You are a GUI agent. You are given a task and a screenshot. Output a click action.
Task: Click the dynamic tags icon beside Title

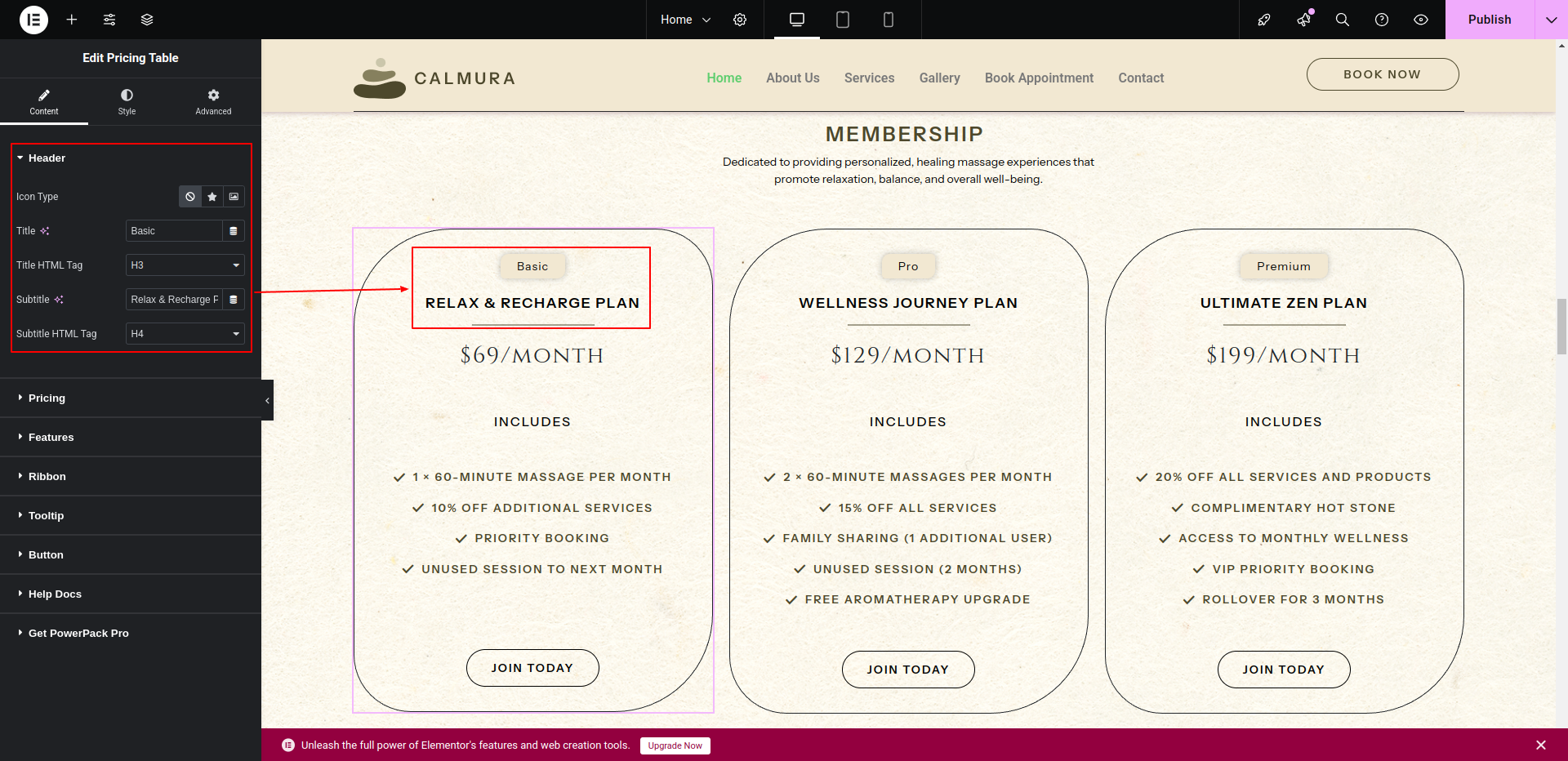tap(234, 231)
